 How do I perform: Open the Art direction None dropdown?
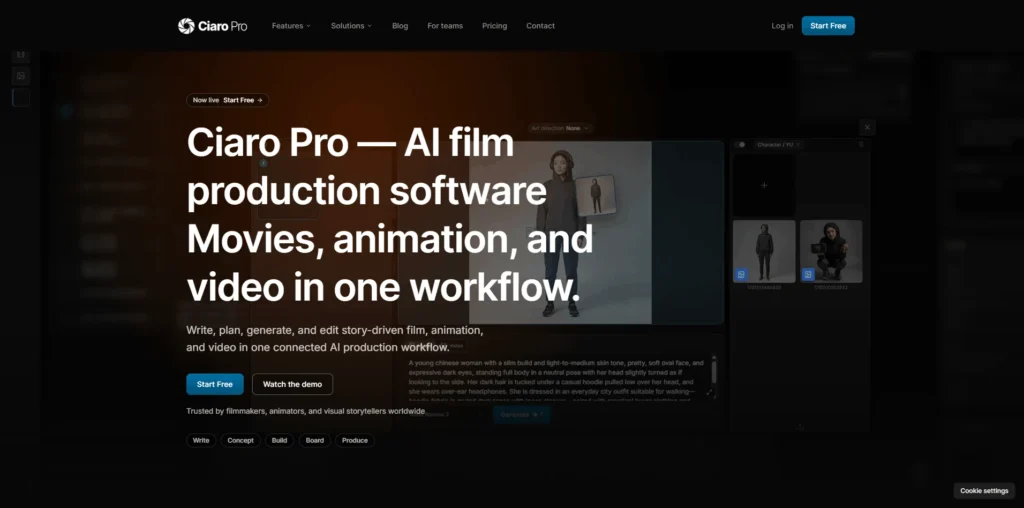[560, 128]
